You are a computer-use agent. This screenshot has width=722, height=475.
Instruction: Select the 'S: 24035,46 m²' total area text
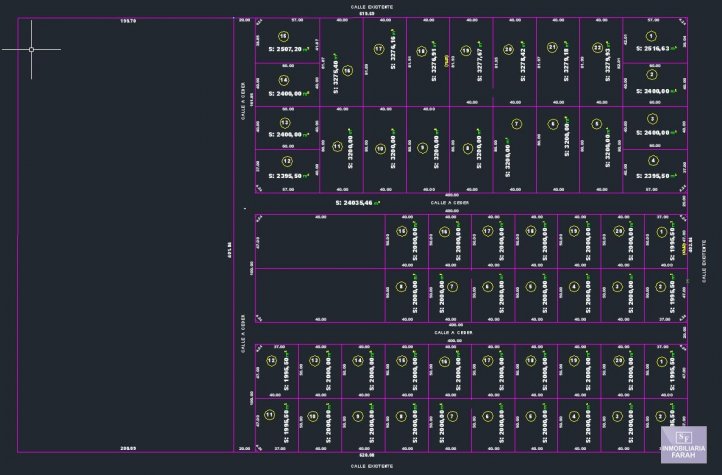pos(358,203)
